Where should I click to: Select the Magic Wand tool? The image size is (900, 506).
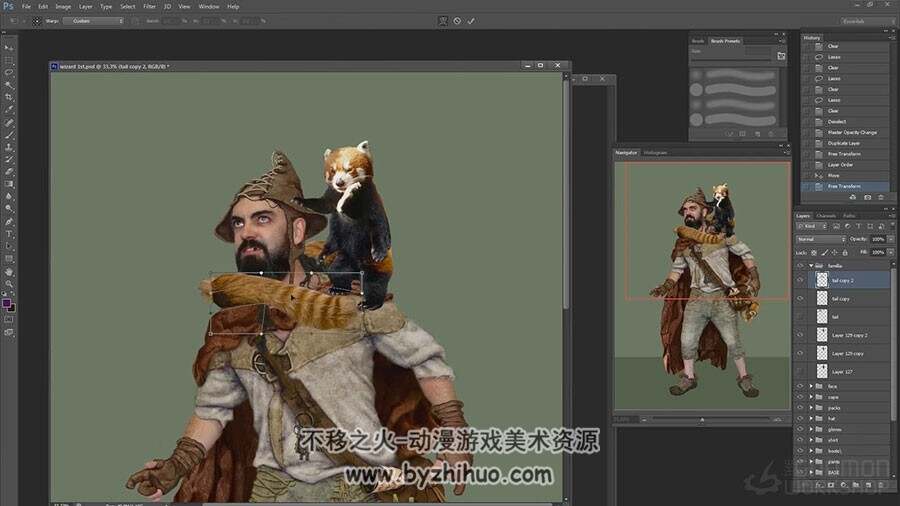coord(9,85)
